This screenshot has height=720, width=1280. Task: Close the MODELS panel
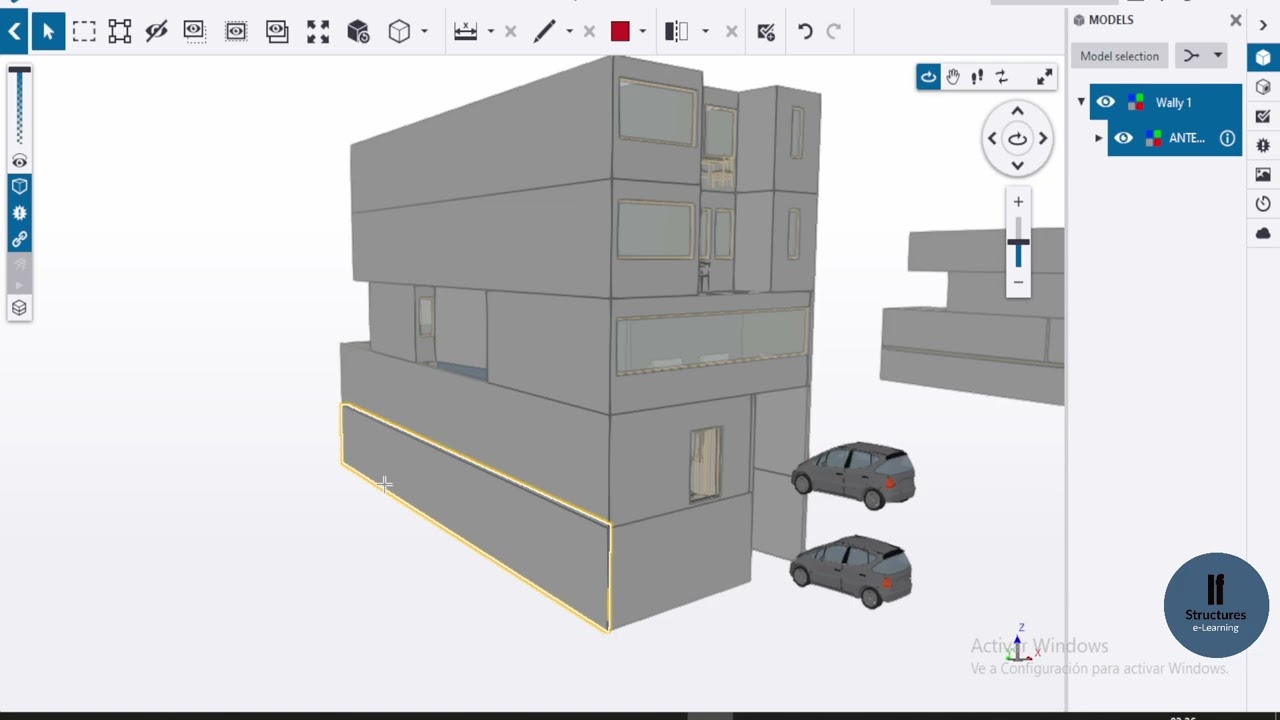click(1236, 20)
